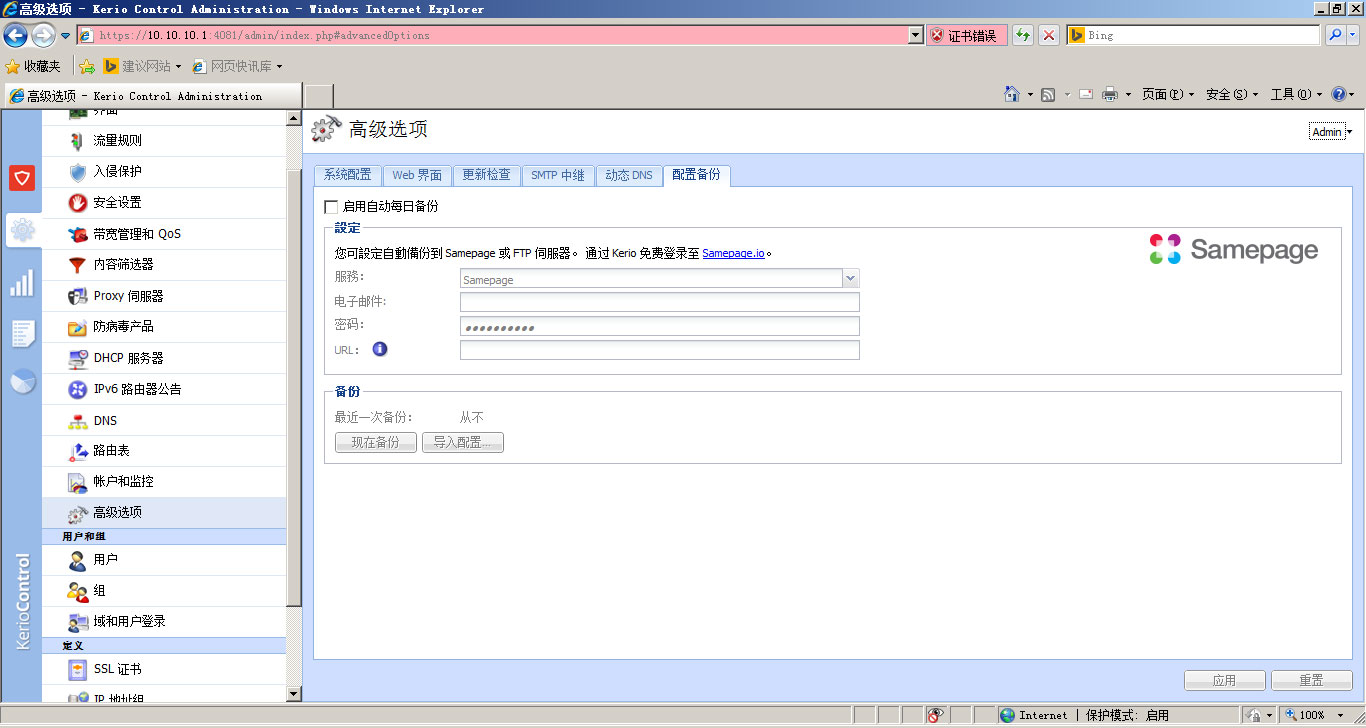Click the 安全设置 hand icon
Screen dimensions: 1366x728
[77, 203]
